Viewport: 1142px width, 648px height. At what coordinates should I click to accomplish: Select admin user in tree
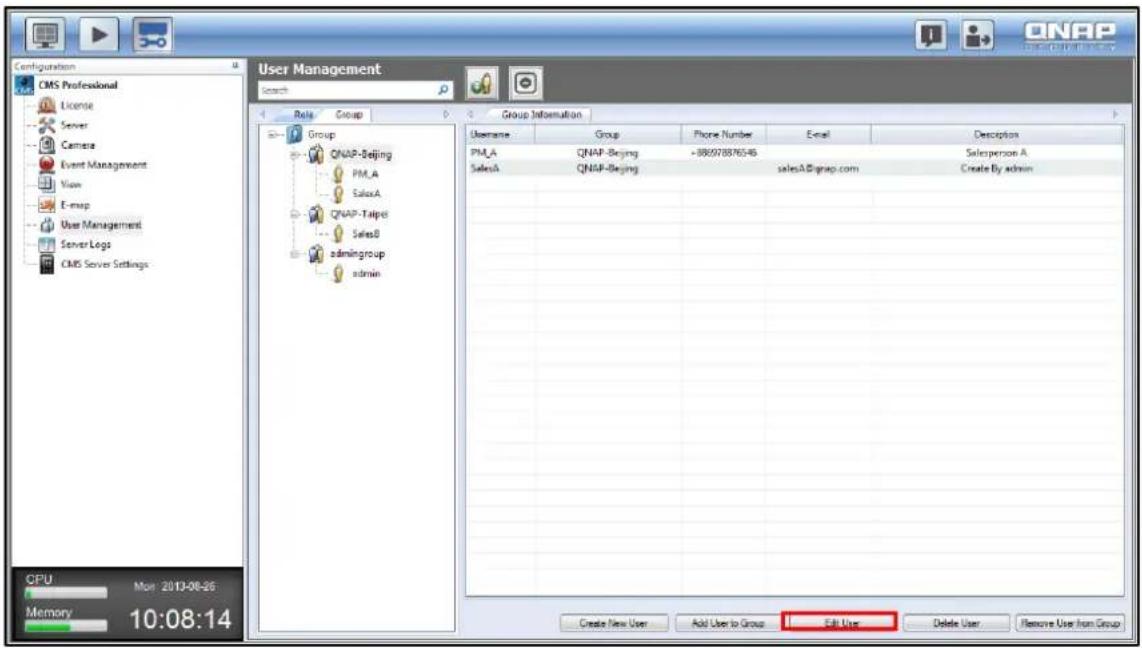click(367, 274)
